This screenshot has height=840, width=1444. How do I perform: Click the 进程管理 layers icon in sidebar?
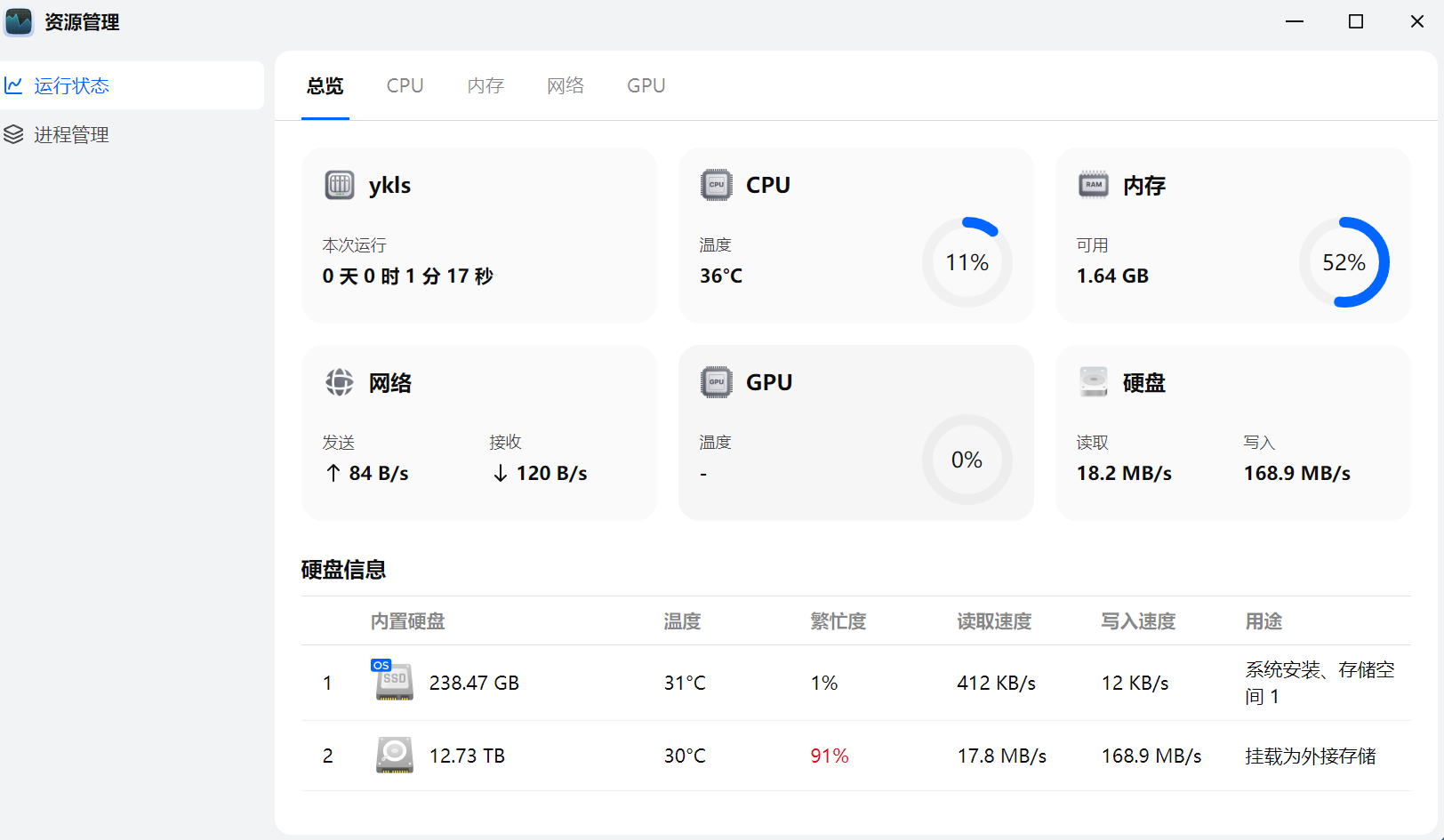(x=13, y=134)
